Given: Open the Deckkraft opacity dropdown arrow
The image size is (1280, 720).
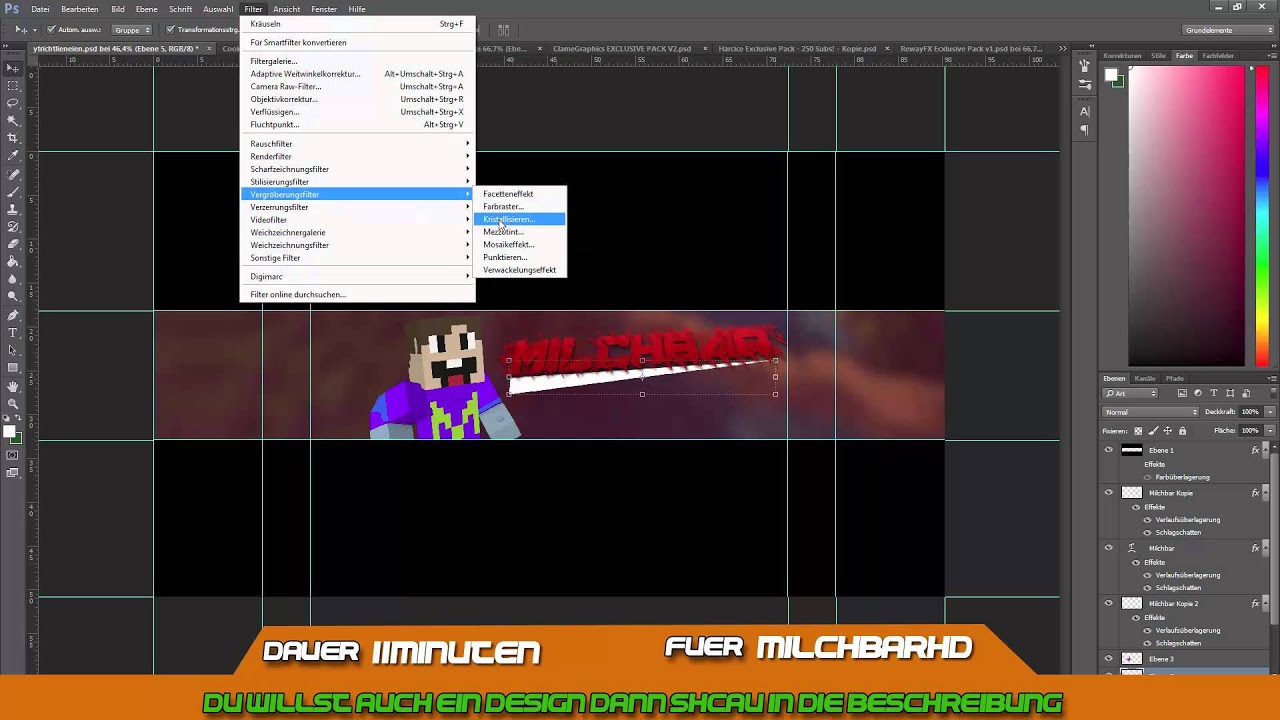Looking at the screenshot, I should [x=1271, y=412].
